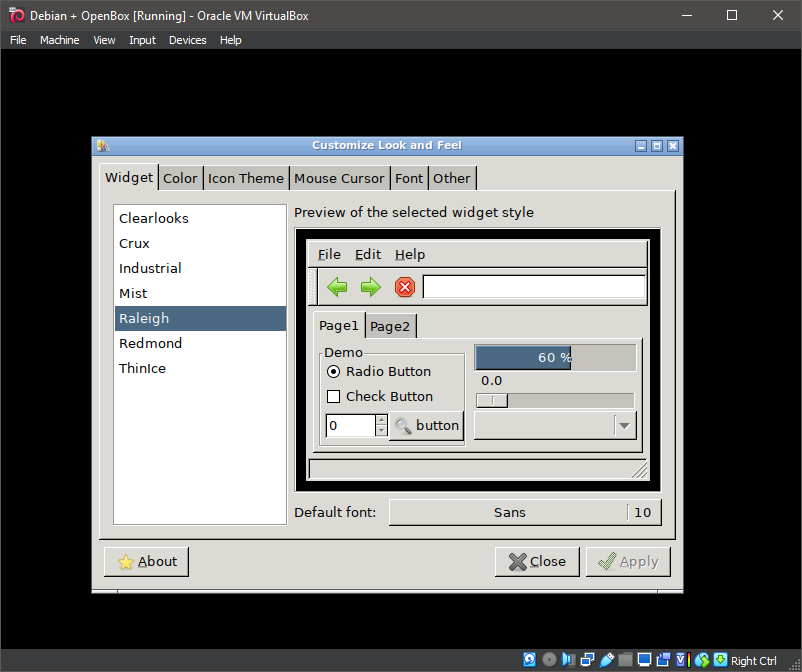Screen dimensions: 802x672
Task: Click the green forward arrow icon
Action: pyautogui.click(x=370, y=287)
